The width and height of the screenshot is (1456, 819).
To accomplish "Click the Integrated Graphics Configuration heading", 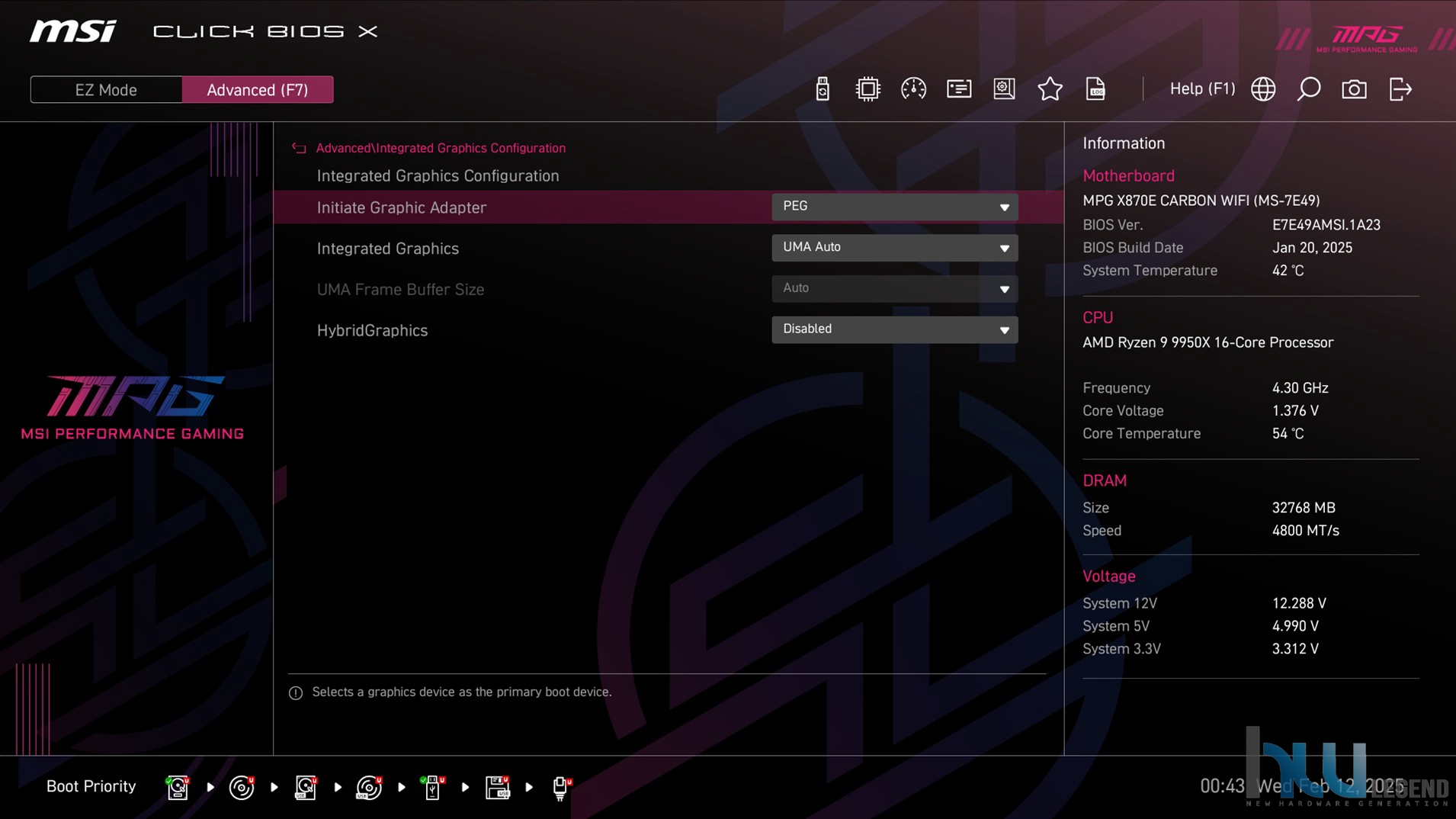I will pyautogui.click(x=438, y=176).
